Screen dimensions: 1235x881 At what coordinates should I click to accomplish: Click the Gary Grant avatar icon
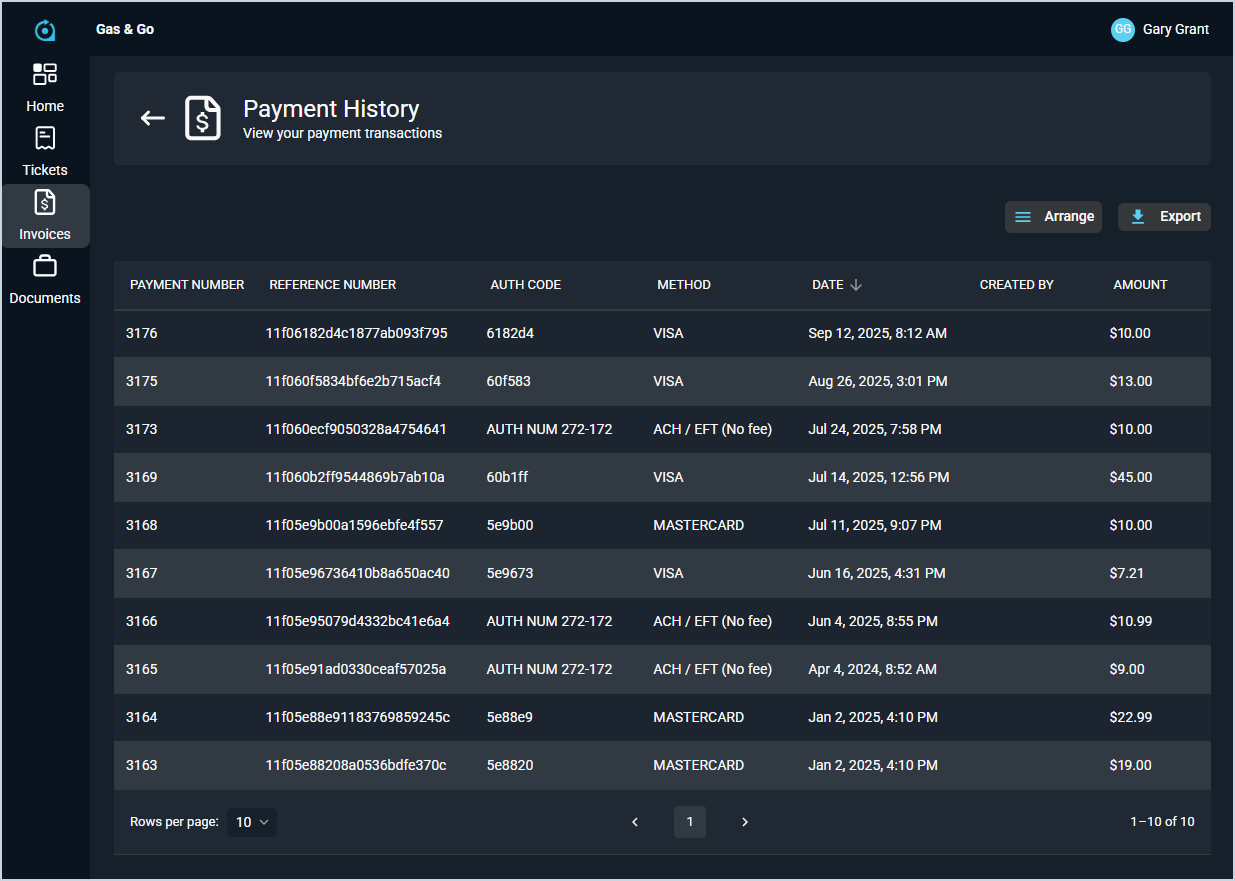click(1122, 29)
